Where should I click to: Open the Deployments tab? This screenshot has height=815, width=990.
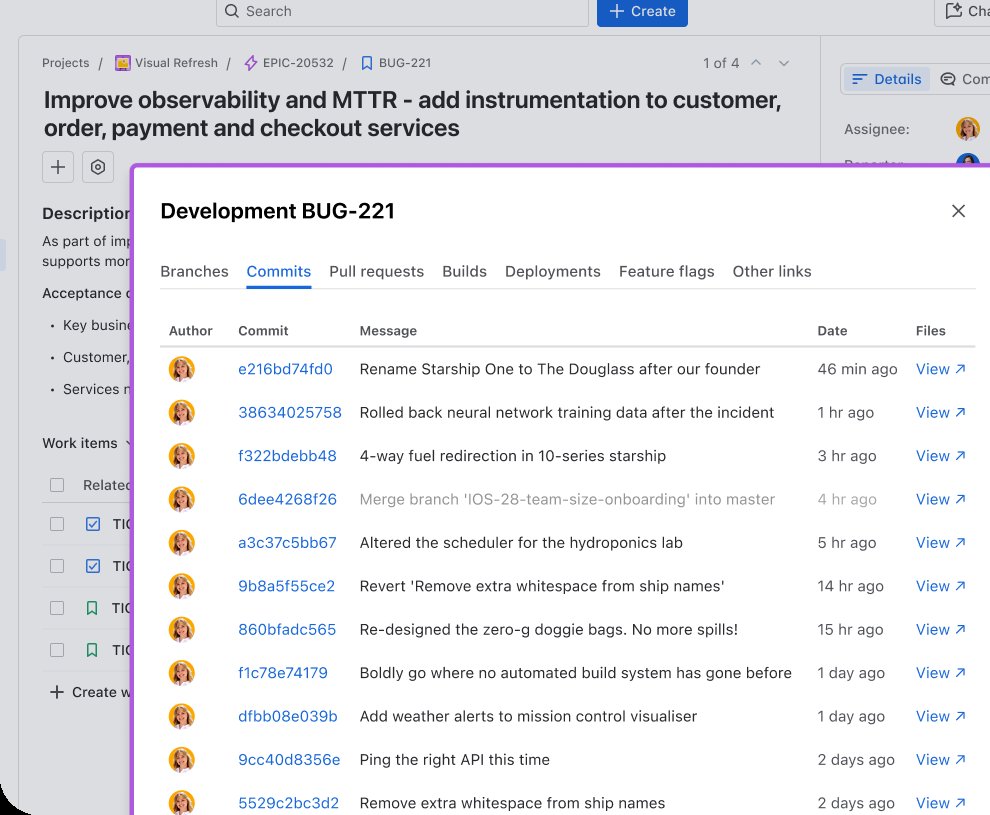[x=552, y=271]
